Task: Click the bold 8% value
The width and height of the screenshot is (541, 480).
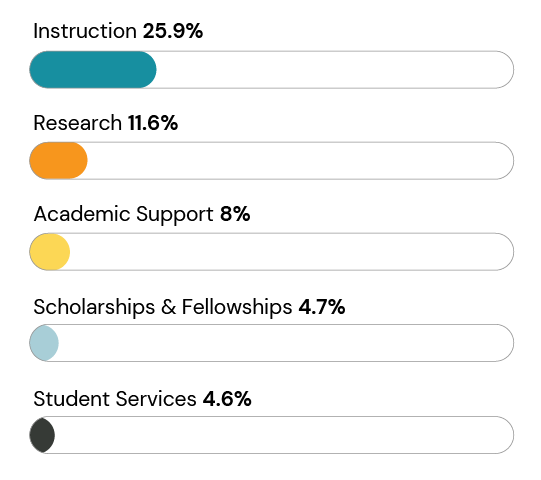Action: click(x=235, y=214)
